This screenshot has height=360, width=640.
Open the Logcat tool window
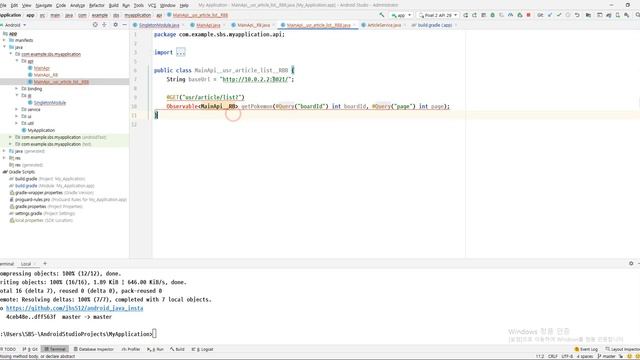[x=202, y=349]
